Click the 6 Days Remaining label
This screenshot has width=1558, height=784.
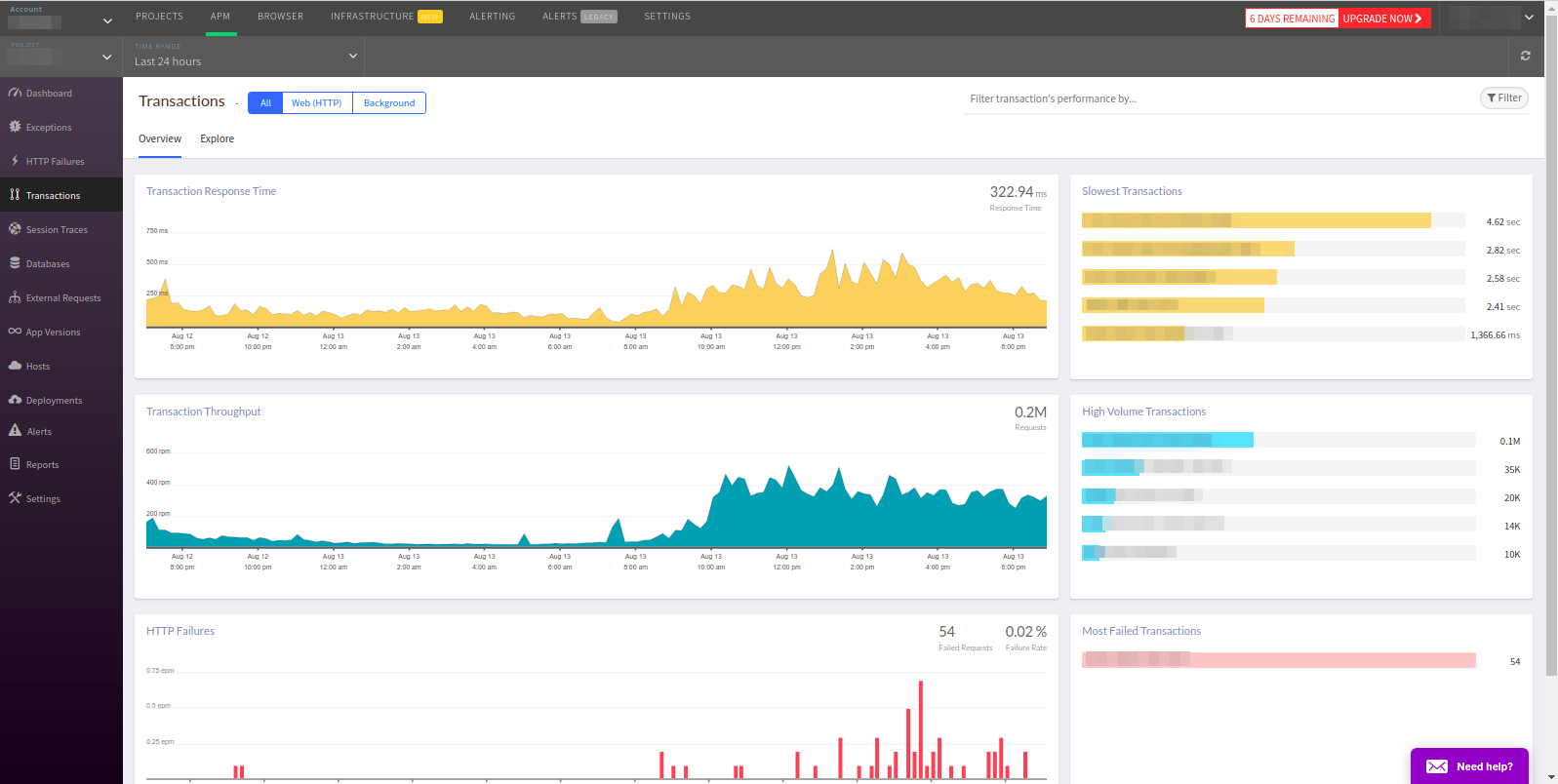click(x=1292, y=19)
